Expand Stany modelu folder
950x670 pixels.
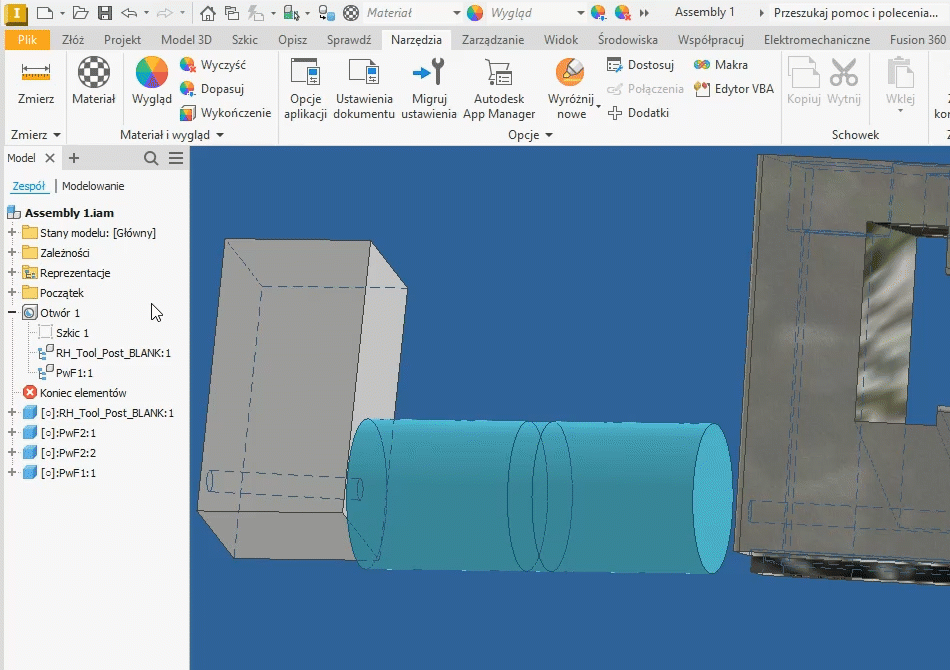pyautogui.click(x=12, y=232)
